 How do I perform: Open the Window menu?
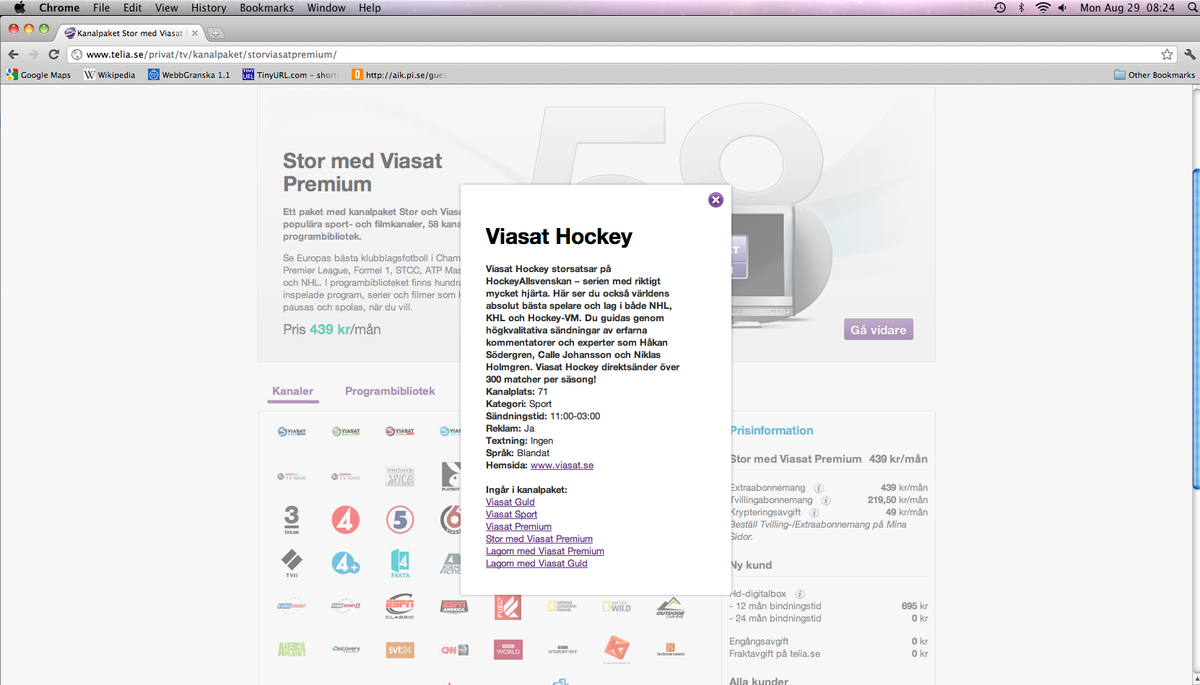tap(326, 8)
